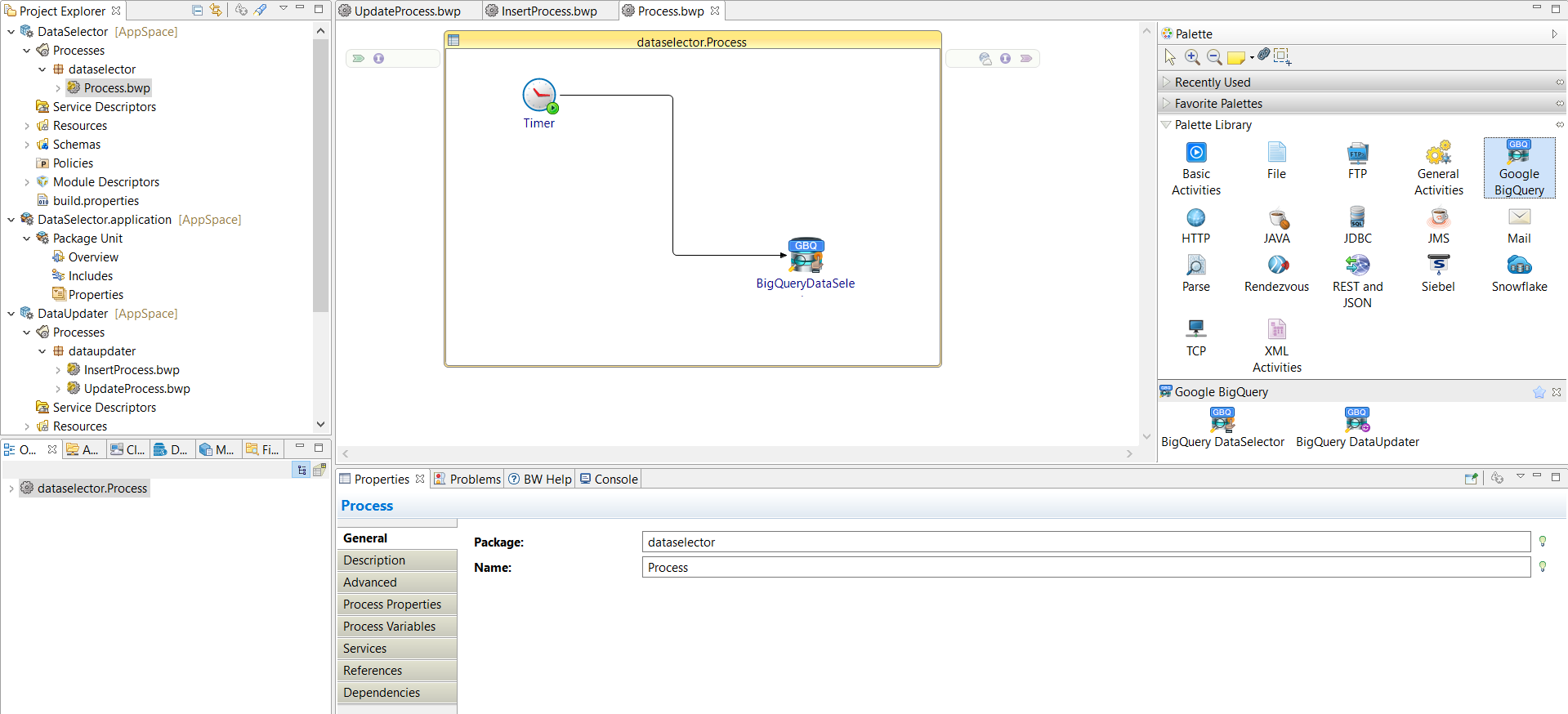This screenshot has height=714, width=1568.
Task: Open the Console tab
Action: click(609, 479)
